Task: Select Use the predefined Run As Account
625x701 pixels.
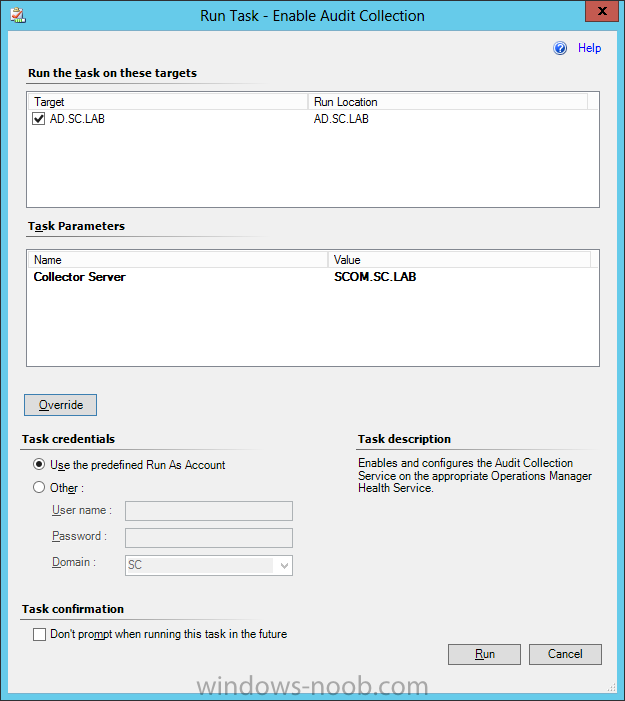Action: 39,465
